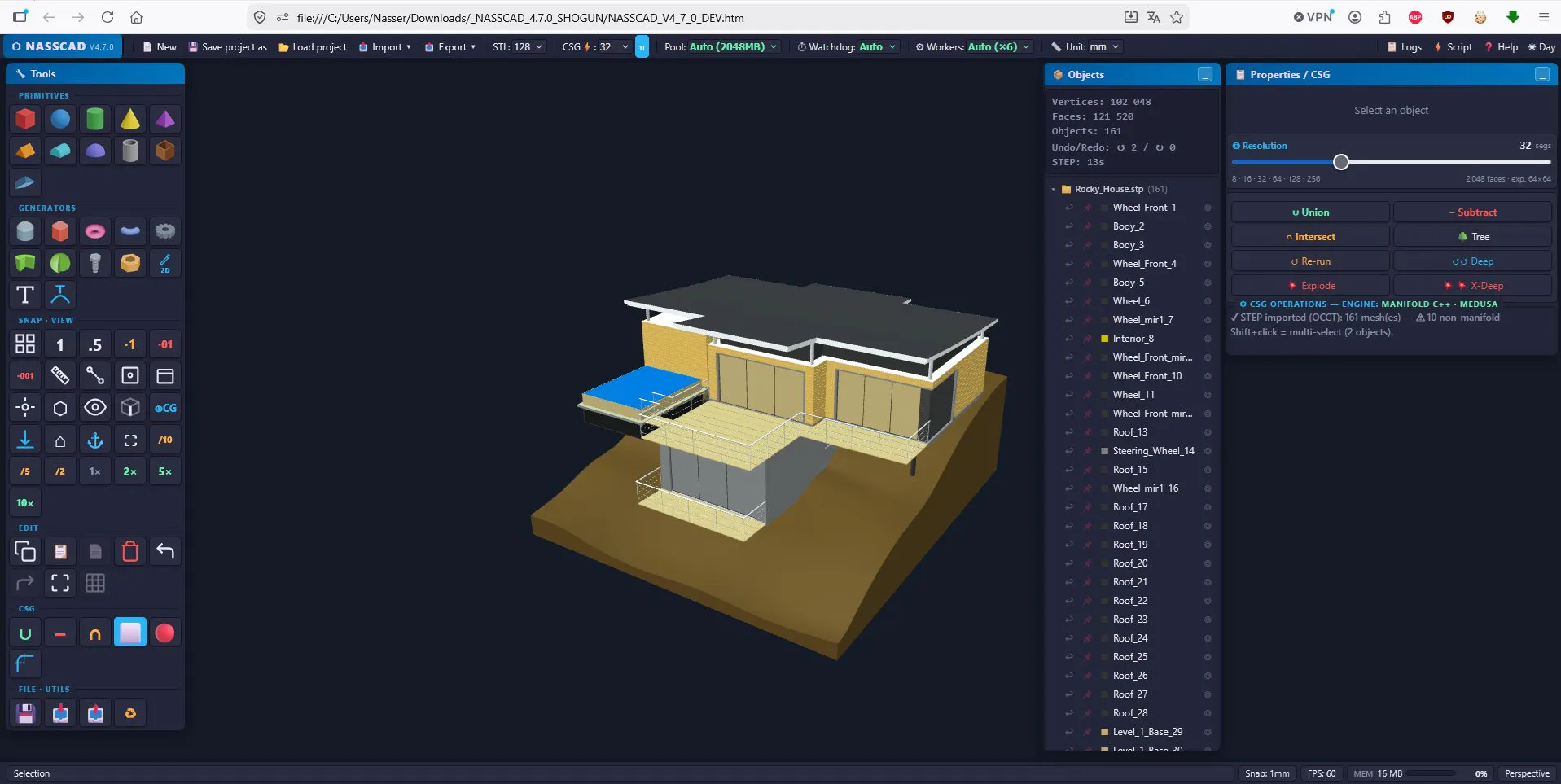Create a pink torus generator shape
This screenshot has height=784, width=1561.
[x=95, y=231]
